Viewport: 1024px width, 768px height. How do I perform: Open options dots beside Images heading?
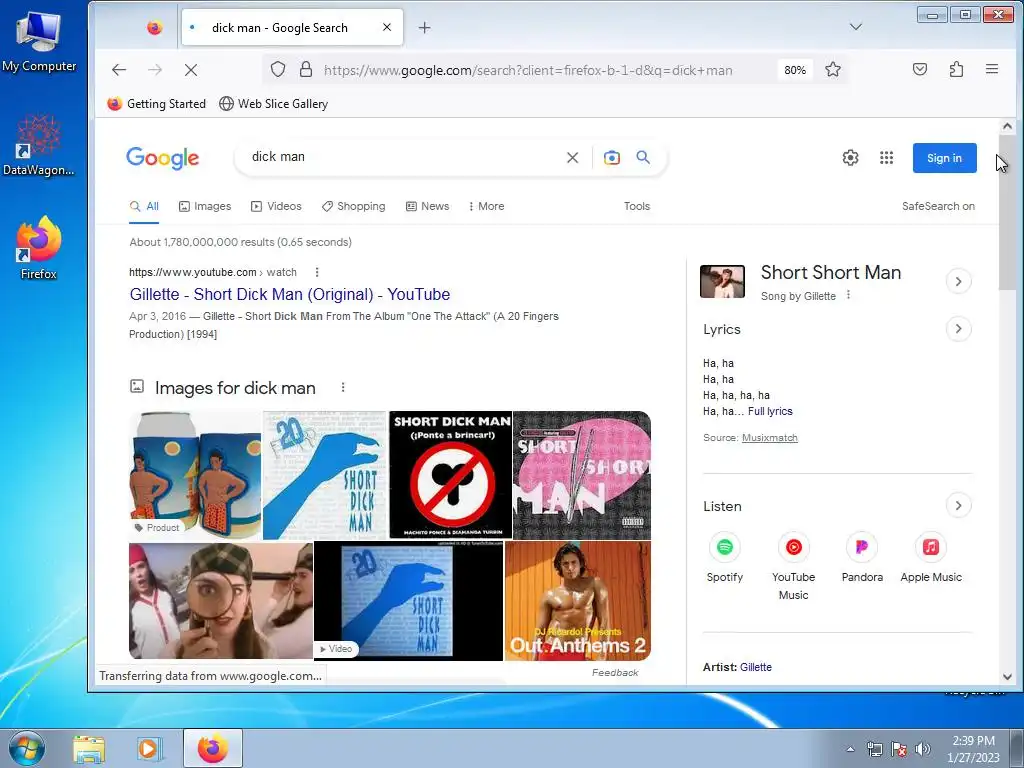click(343, 388)
